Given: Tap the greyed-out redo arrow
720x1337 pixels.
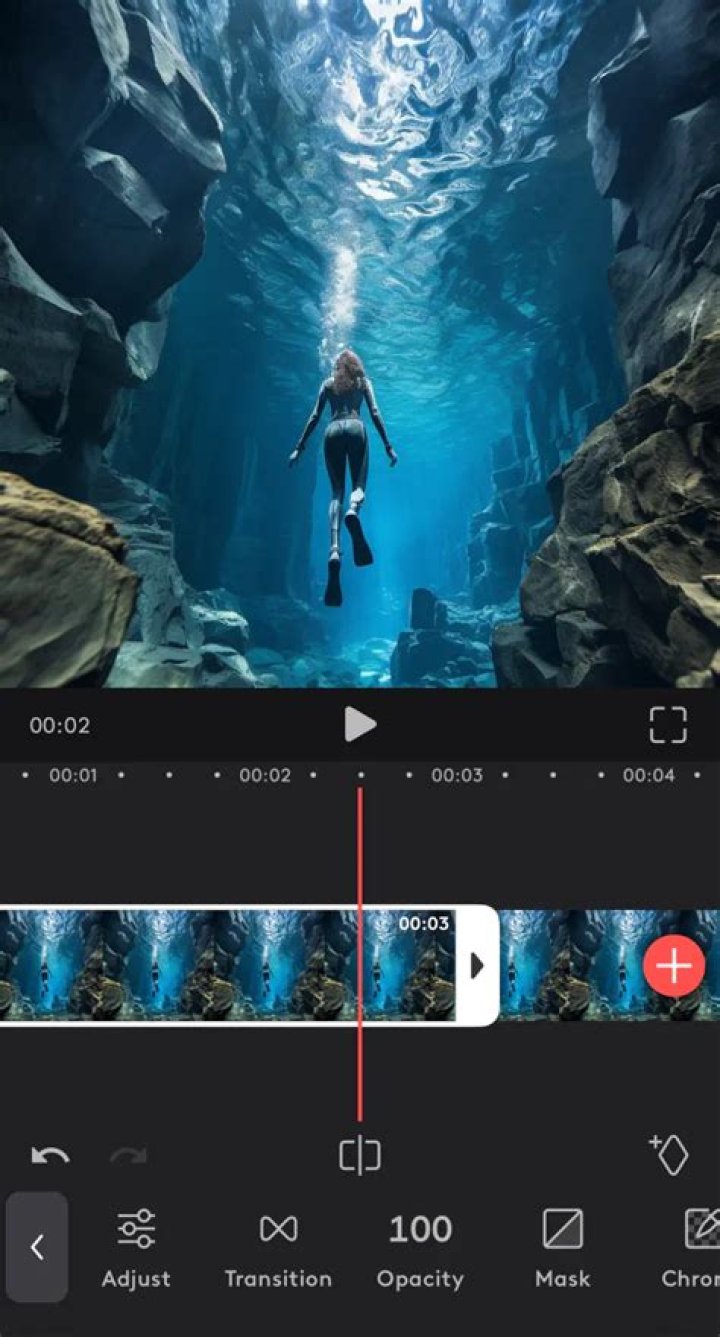Looking at the screenshot, I should (x=128, y=1156).
